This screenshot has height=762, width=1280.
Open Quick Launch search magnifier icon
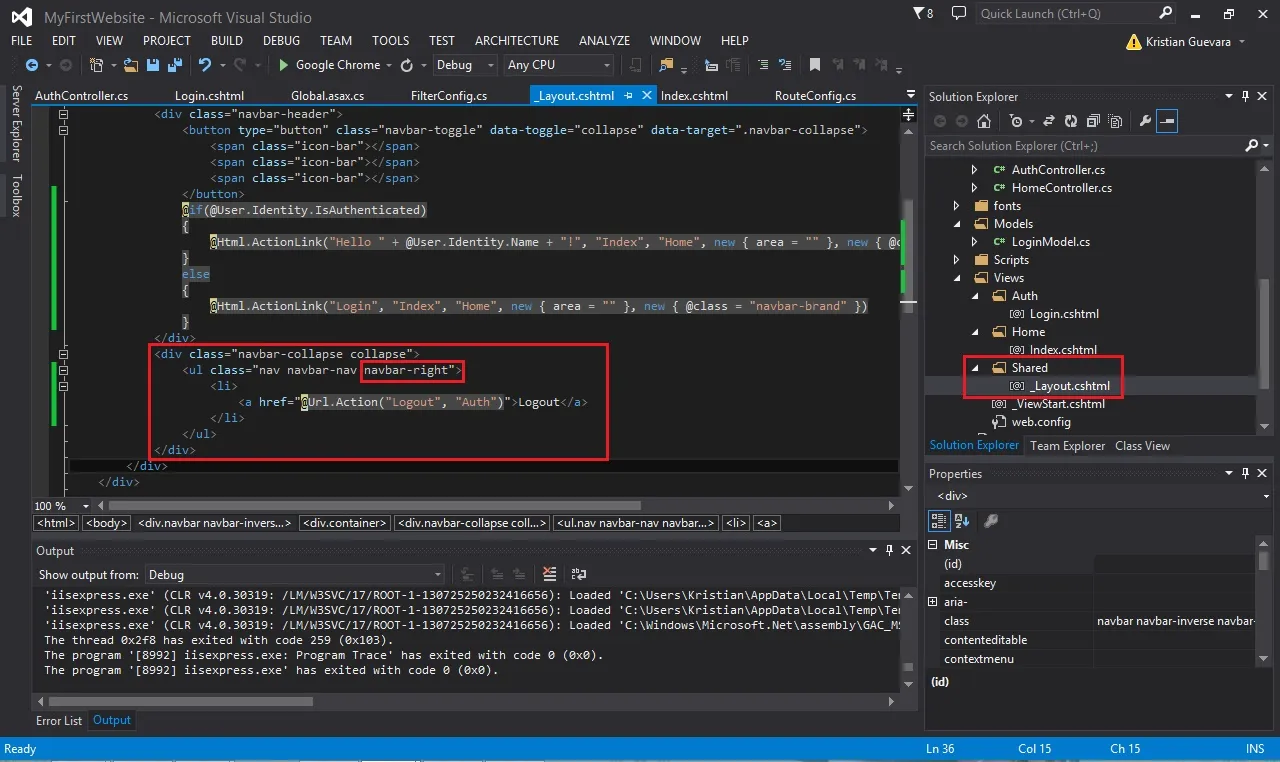pos(1165,14)
